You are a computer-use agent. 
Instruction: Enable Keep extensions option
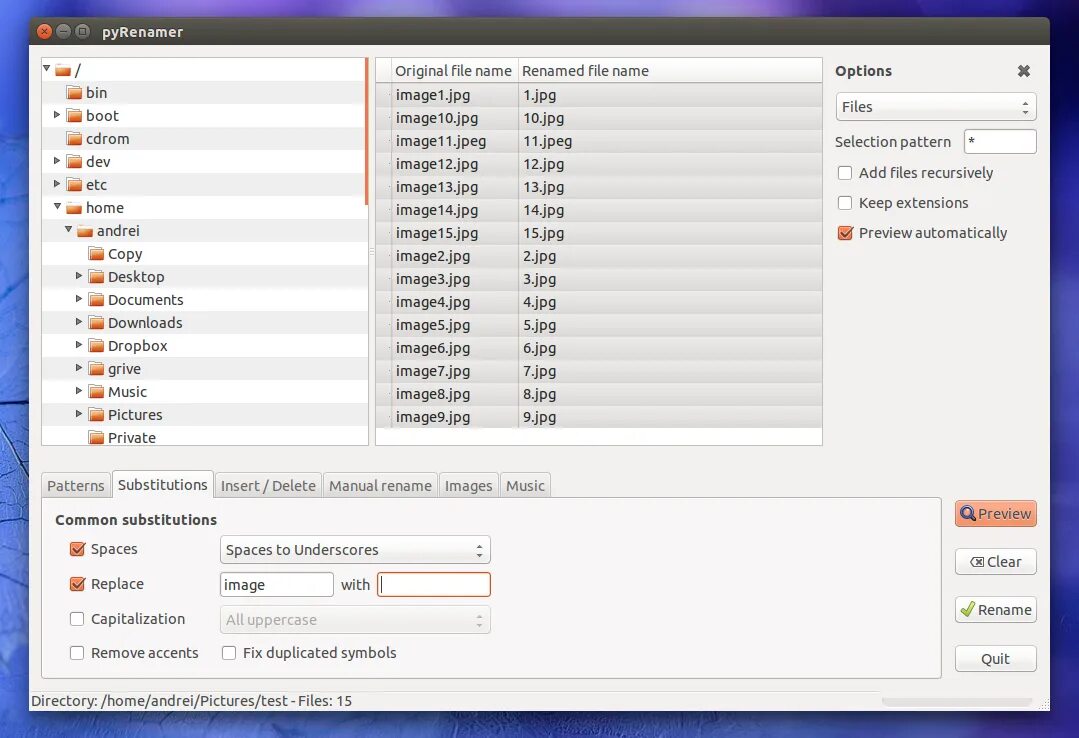(x=845, y=203)
